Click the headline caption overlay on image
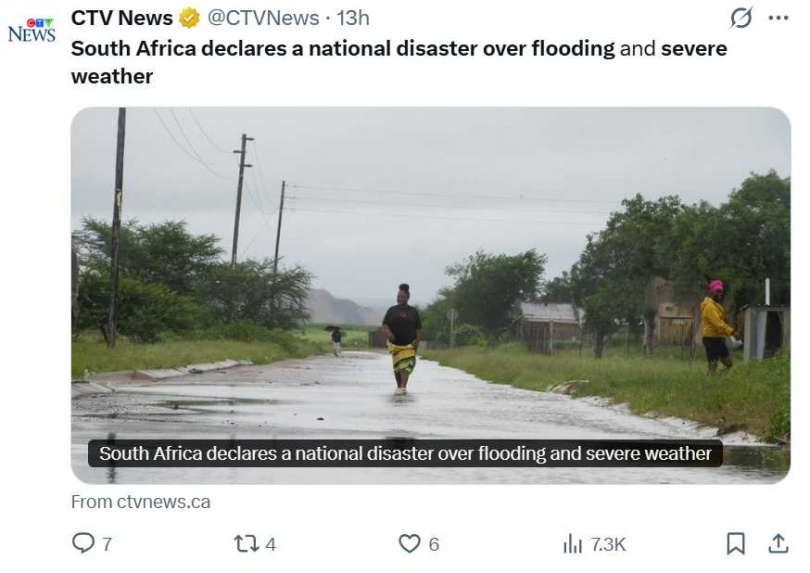Image resolution: width=810 pixels, height=573 pixels. click(405, 453)
